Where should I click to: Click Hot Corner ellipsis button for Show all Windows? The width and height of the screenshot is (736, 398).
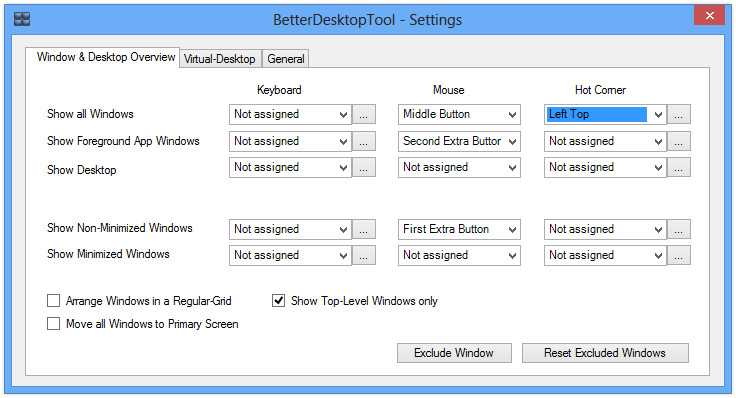pyautogui.click(x=679, y=114)
